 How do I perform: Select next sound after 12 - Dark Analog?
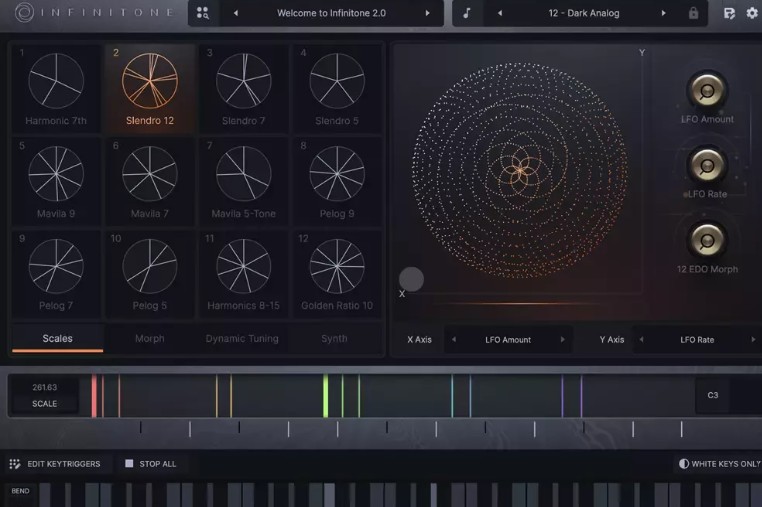(x=663, y=13)
